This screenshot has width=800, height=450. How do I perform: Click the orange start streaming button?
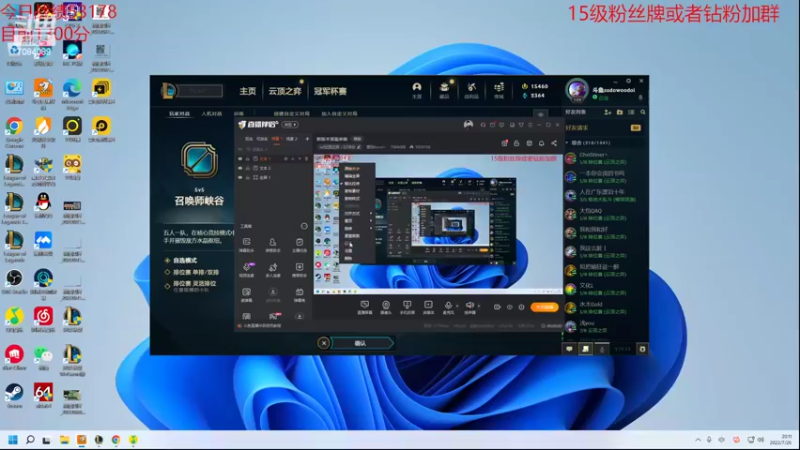point(544,307)
